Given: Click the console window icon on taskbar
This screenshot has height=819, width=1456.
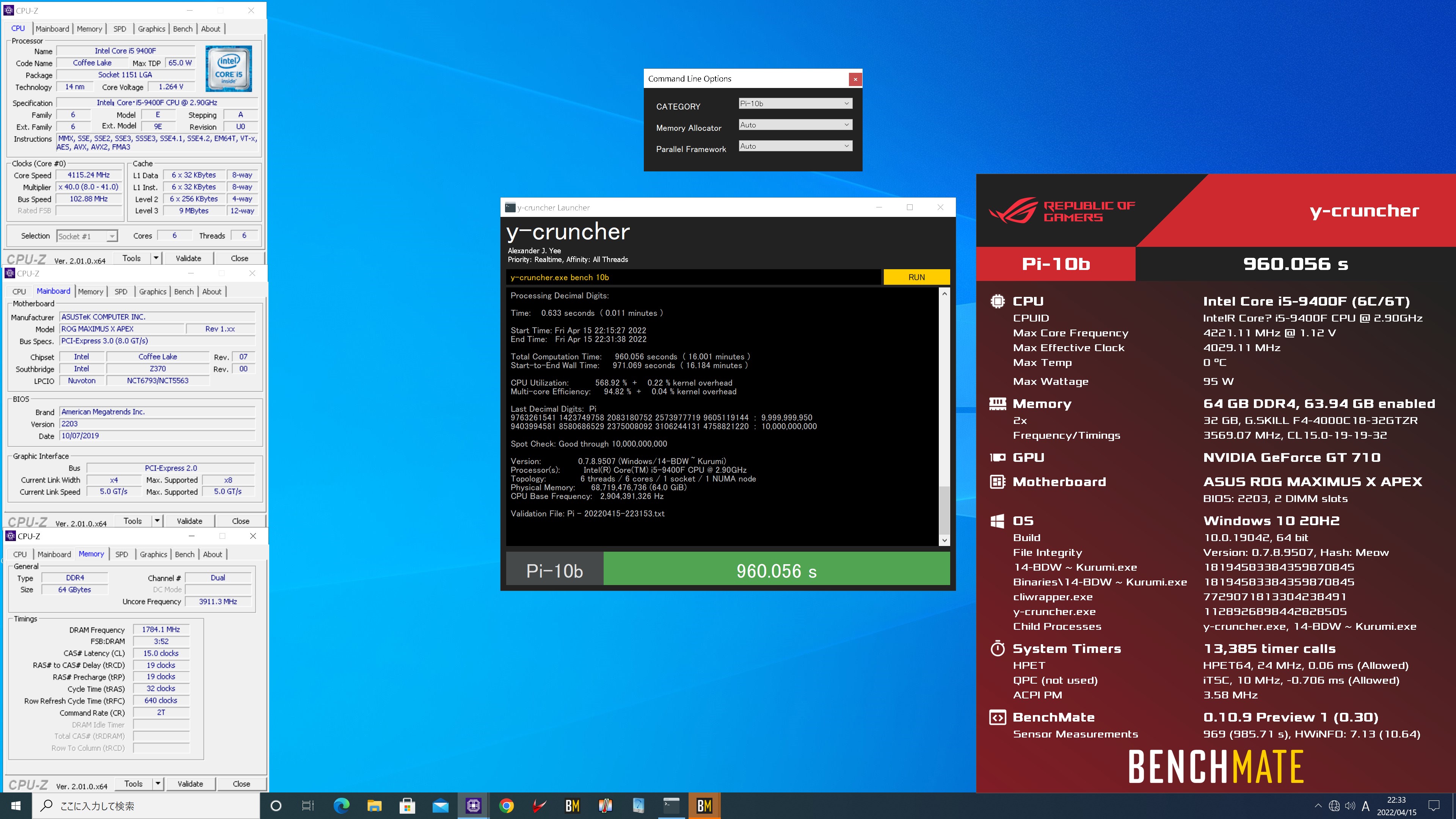Looking at the screenshot, I should [x=671, y=805].
